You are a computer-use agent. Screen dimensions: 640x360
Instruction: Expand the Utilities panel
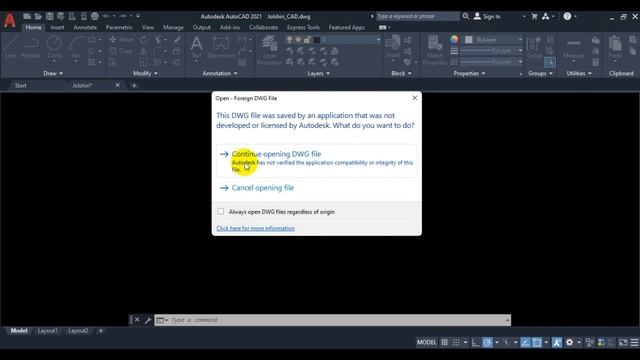pyautogui.click(x=579, y=73)
